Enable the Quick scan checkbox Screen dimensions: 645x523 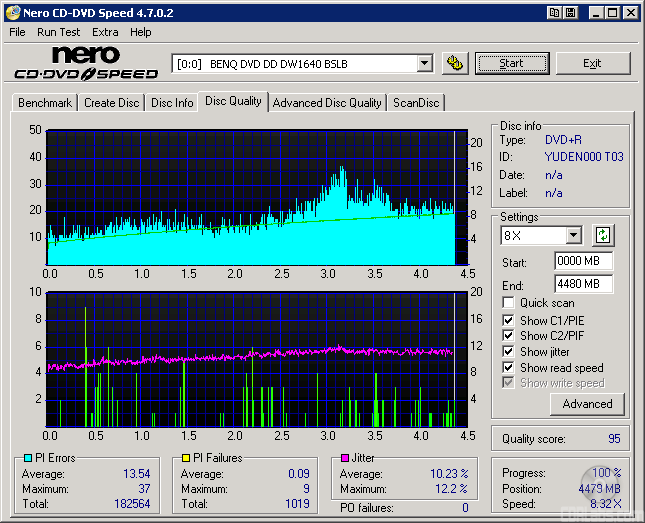509,303
